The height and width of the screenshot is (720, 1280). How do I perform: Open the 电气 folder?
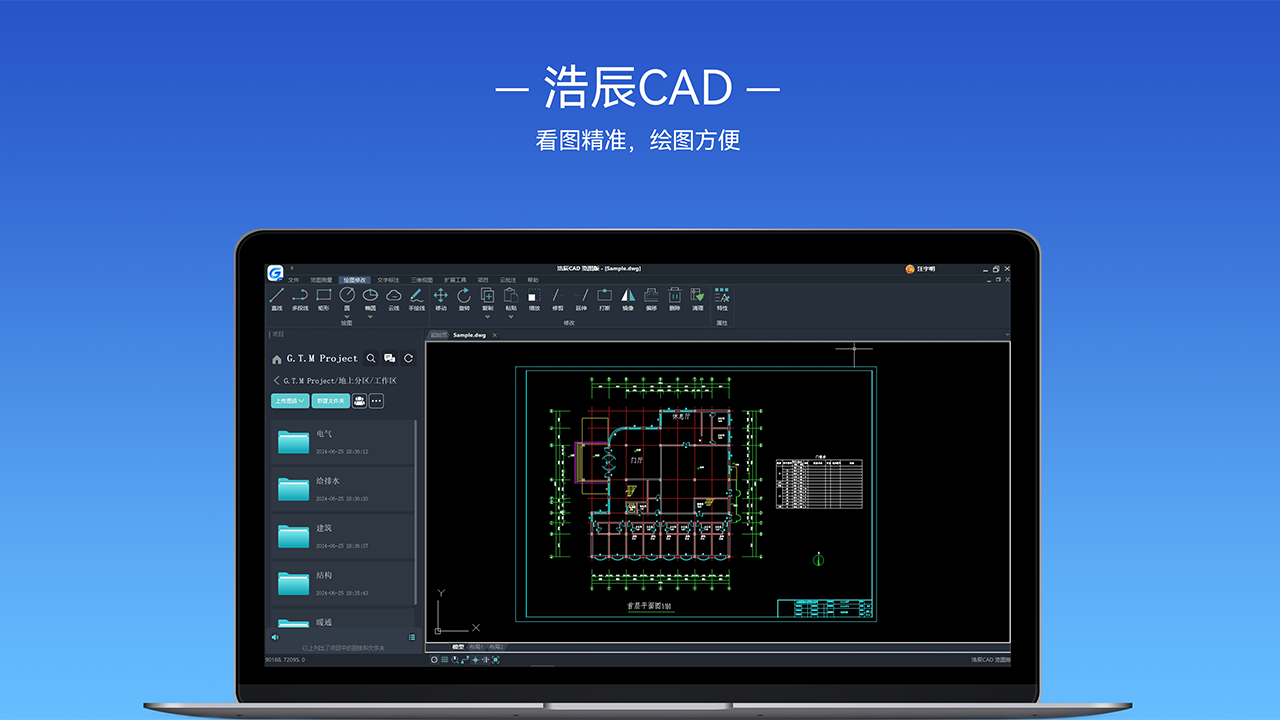pyautogui.click(x=343, y=442)
